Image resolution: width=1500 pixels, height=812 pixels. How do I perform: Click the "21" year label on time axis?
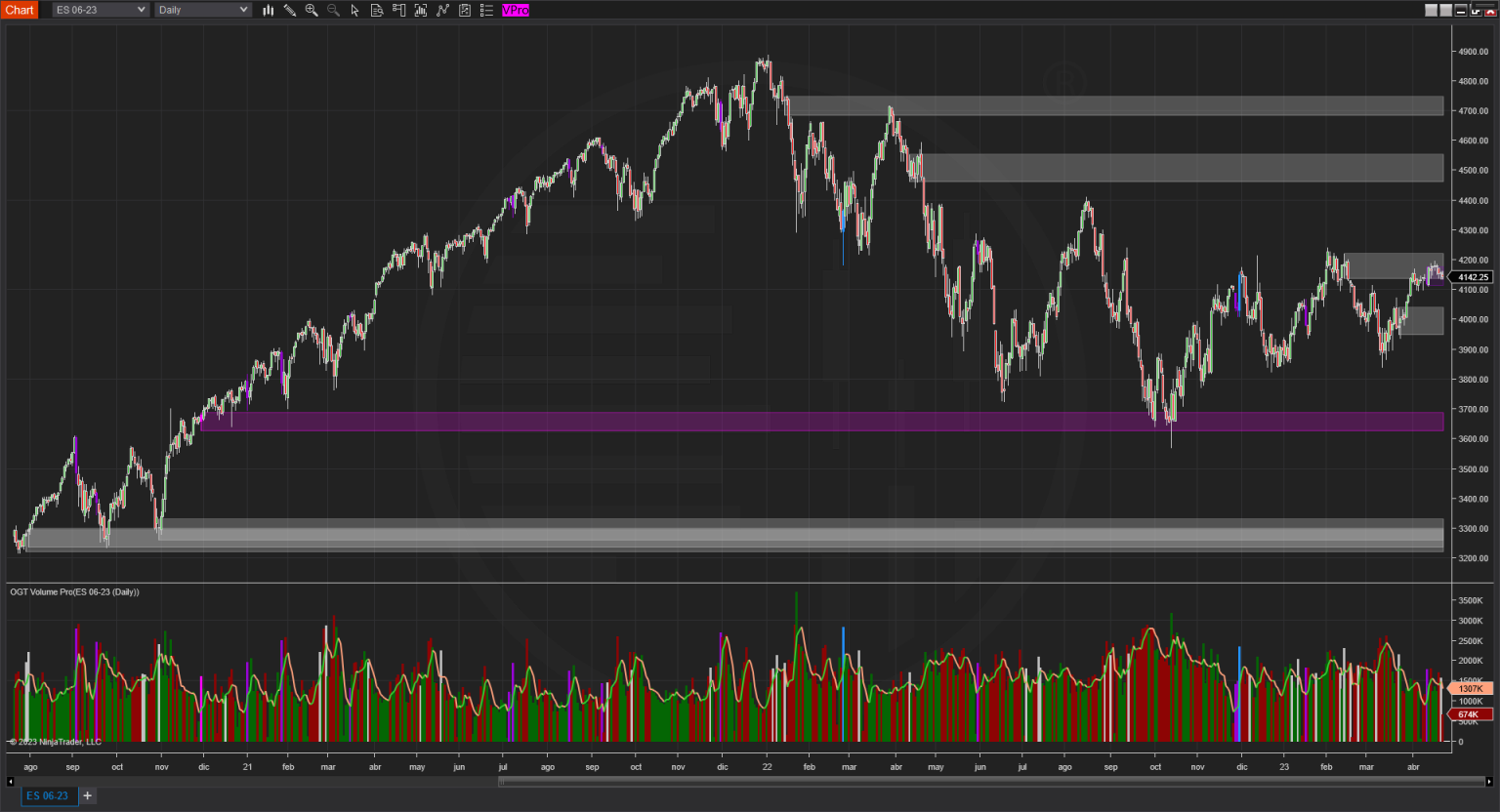[x=247, y=767]
